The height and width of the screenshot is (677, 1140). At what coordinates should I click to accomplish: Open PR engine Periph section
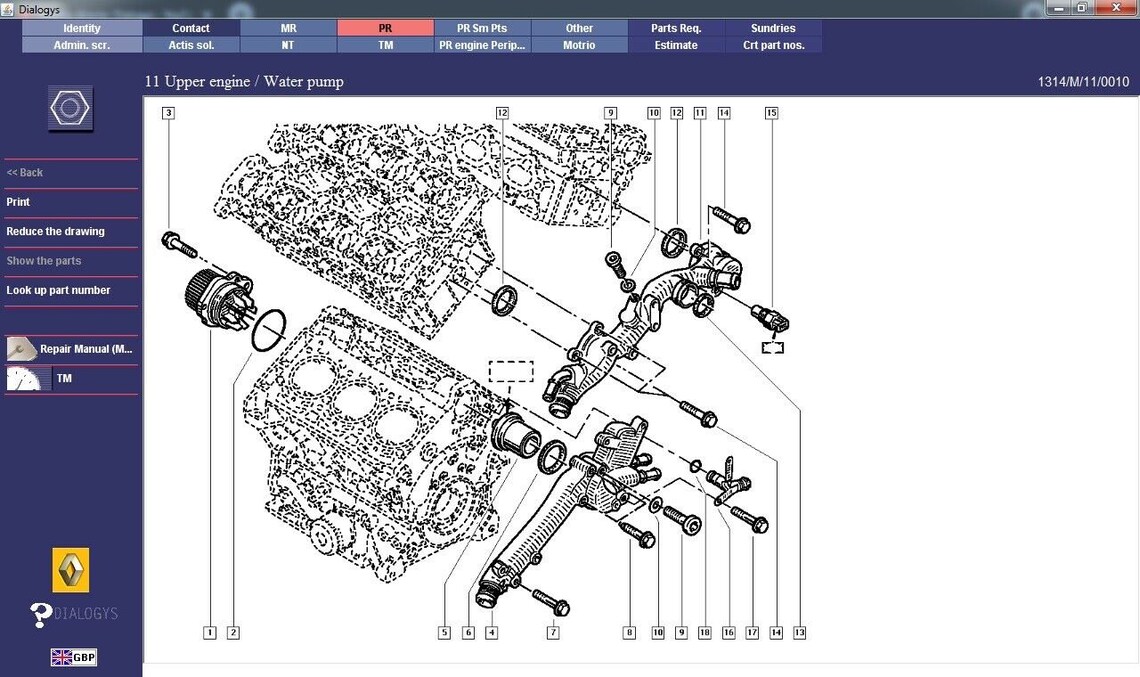point(482,44)
